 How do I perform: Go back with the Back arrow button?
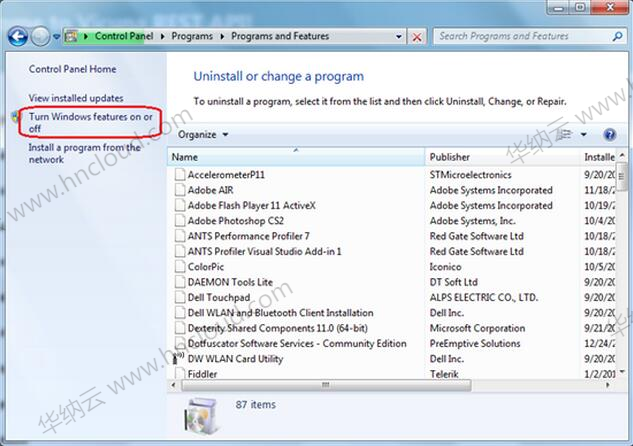[18, 37]
